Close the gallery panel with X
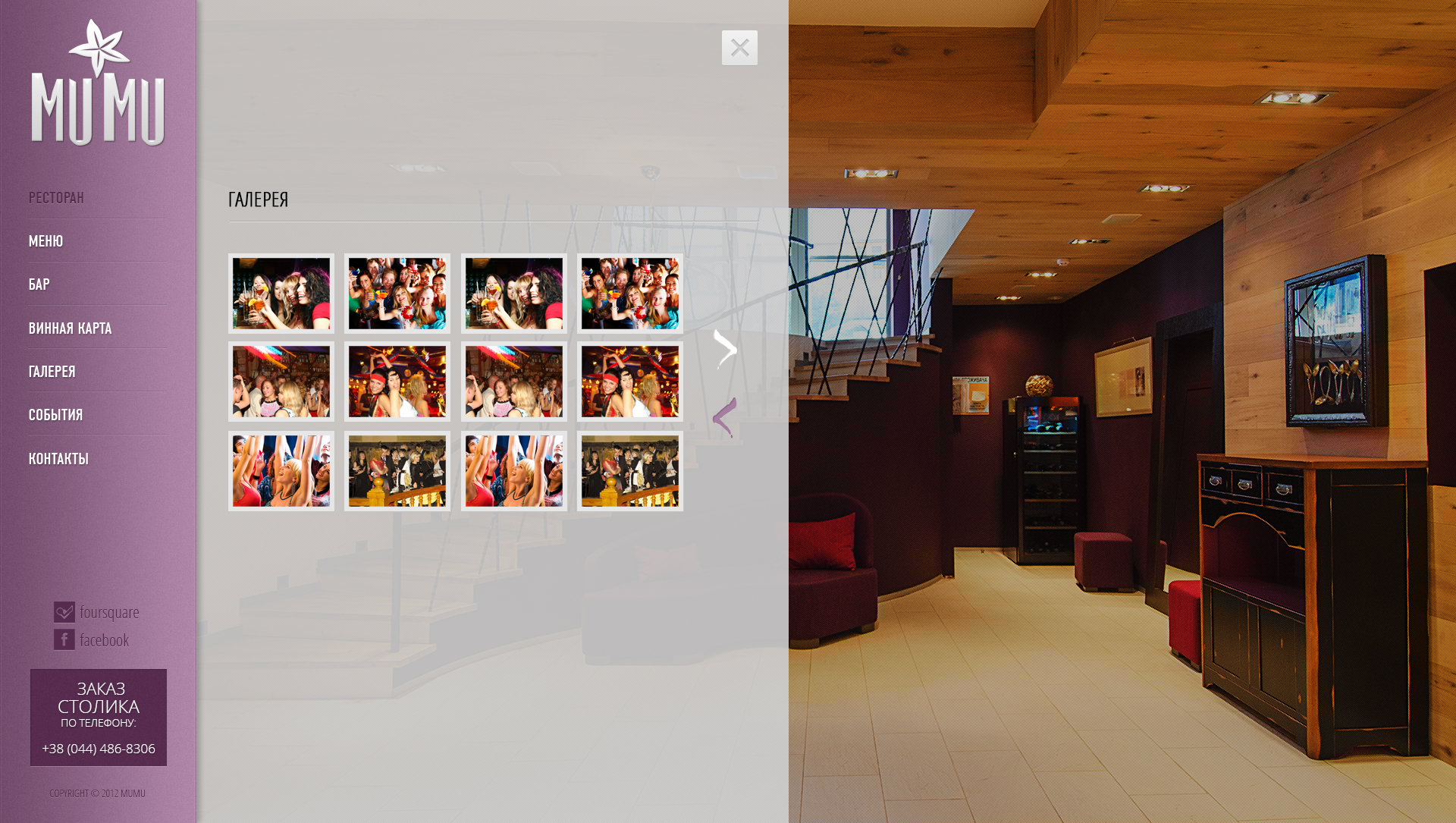1456x823 pixels. [x=739, y=48]
